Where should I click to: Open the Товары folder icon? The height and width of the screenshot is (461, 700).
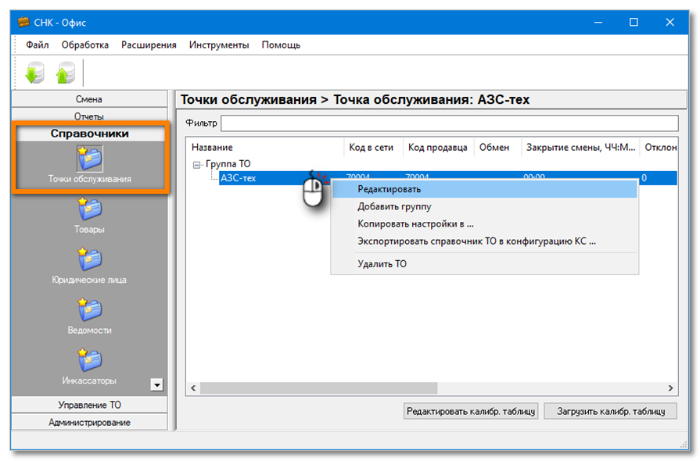[89, 209]
